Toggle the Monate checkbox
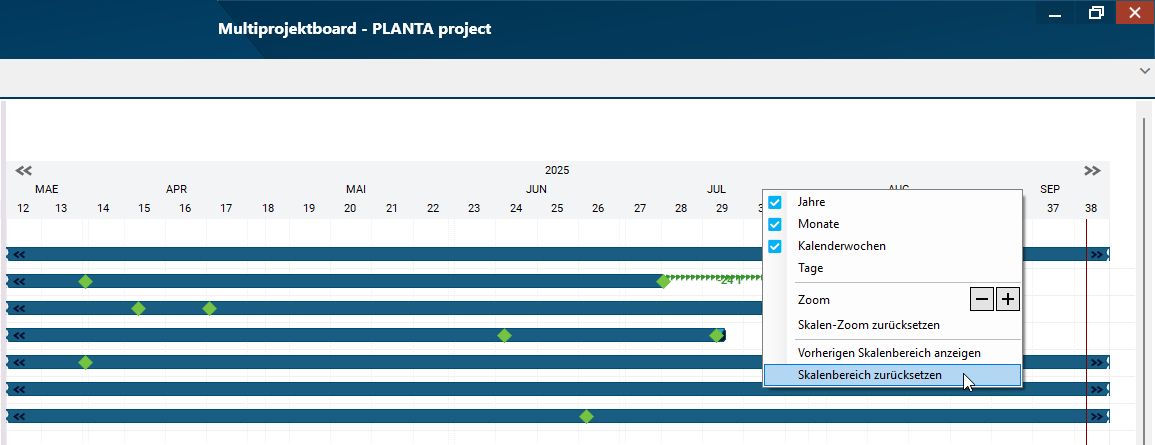This screenshot has width=1155, height=445. tap(775, 224)
